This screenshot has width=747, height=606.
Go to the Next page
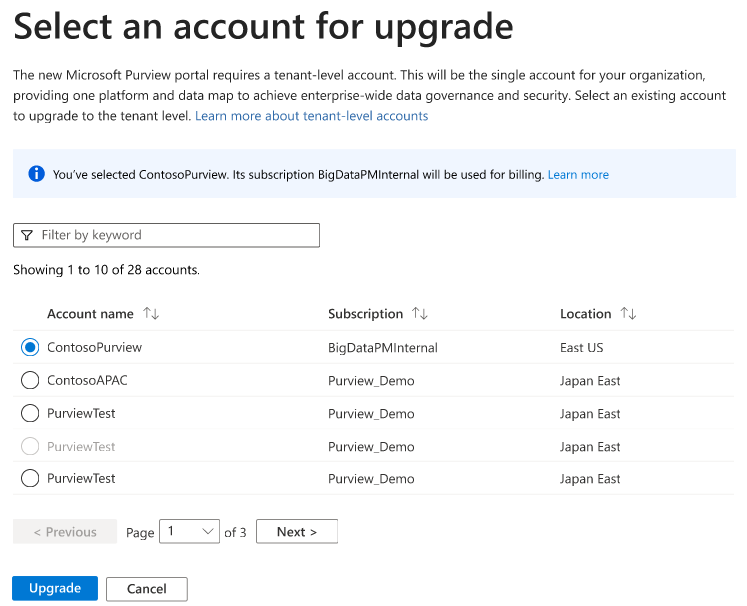pyautogui.click(x=297, y=531)
